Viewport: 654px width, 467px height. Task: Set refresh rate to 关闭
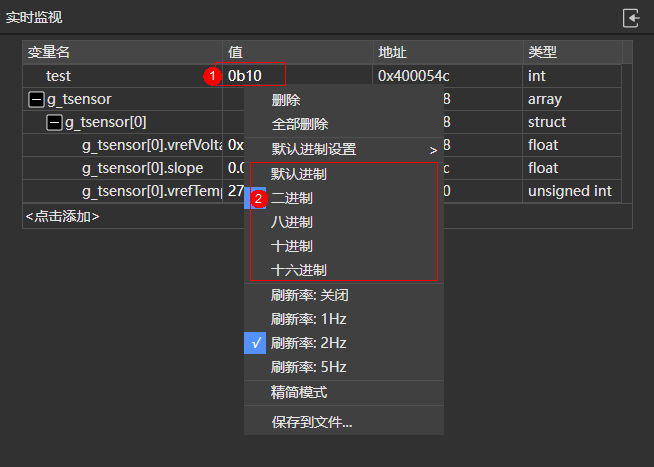(x=309, y=295)
